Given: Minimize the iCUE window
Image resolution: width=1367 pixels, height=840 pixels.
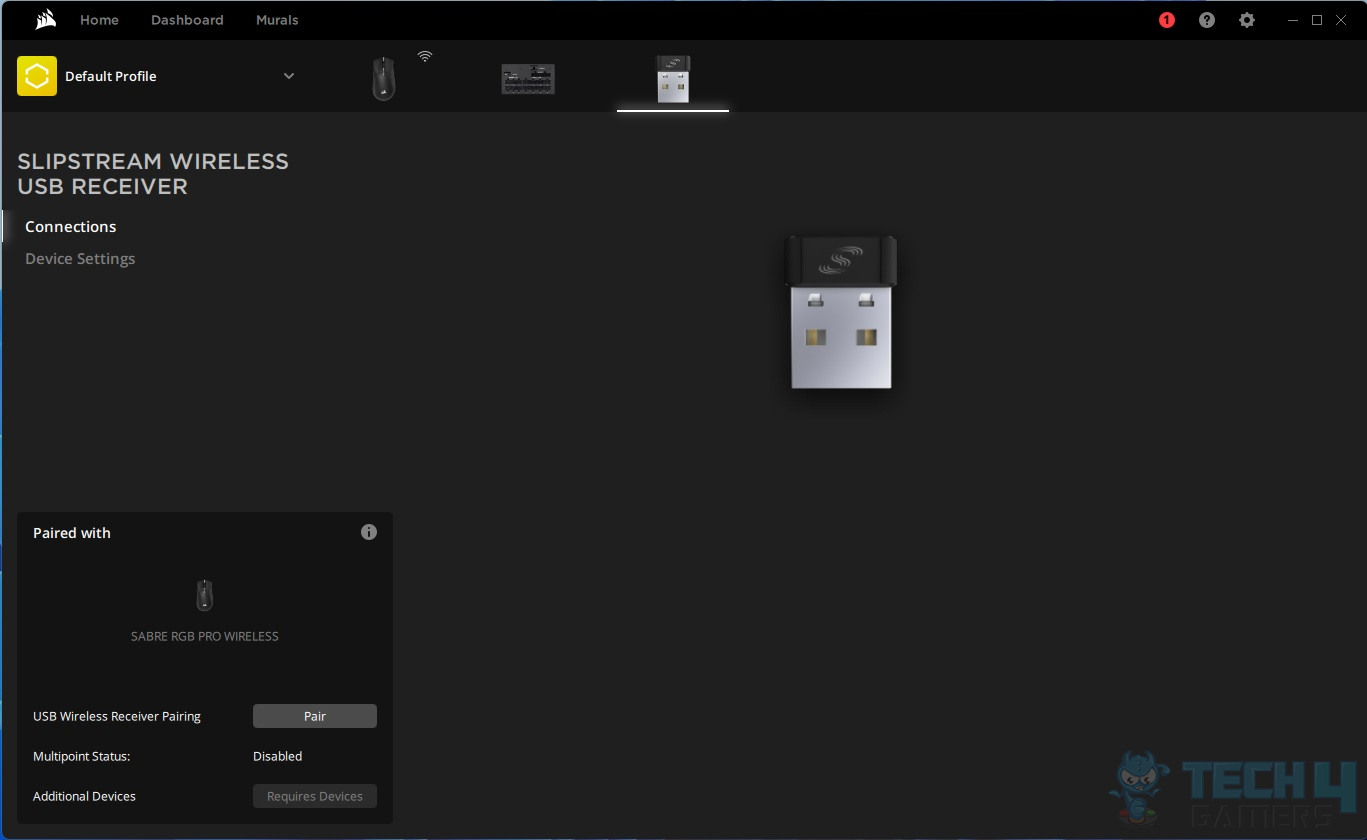Looking at the screenshot, I should coord(1294,20).
